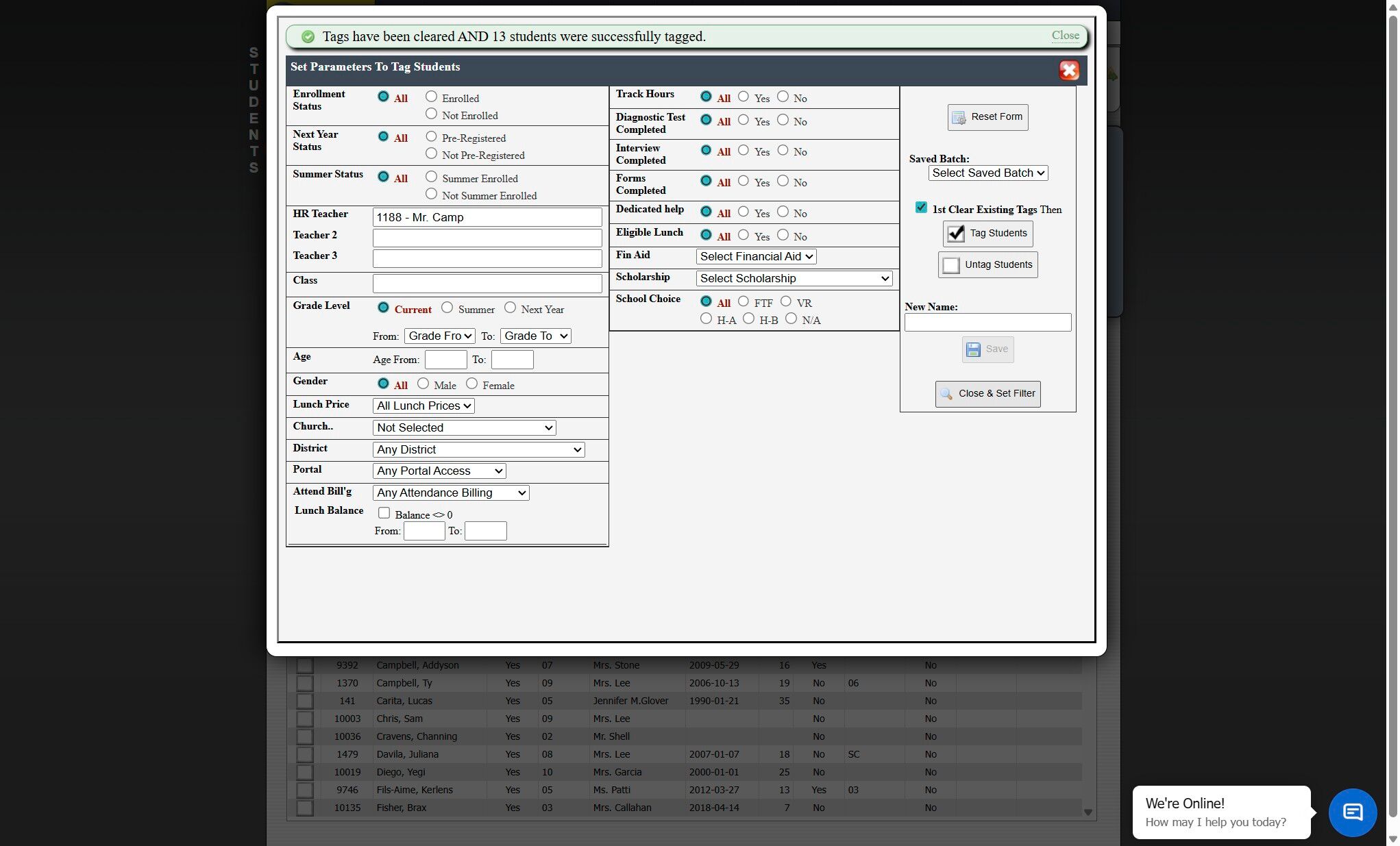Select the Enrolled radio button

(x=431, y=97)
